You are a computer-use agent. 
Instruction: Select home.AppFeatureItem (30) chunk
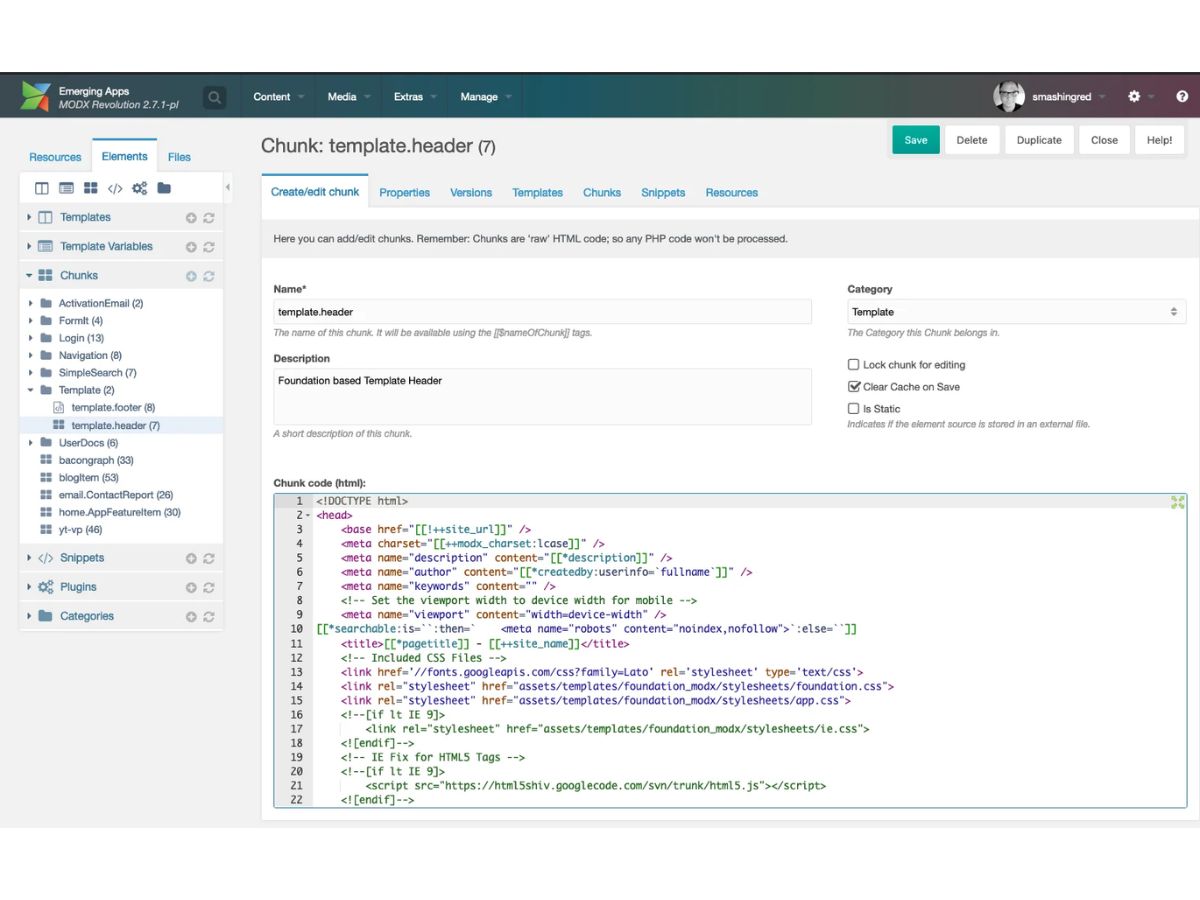(120, 512)
